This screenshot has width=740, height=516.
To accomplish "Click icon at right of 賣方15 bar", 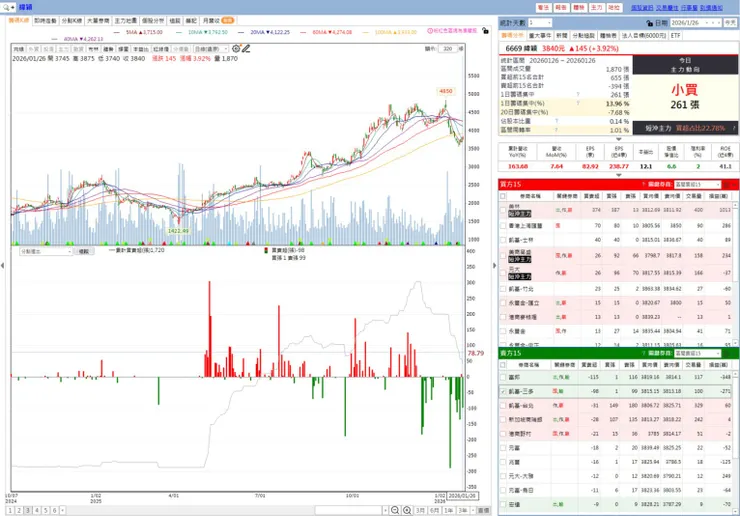I will (x=727, y=353).
